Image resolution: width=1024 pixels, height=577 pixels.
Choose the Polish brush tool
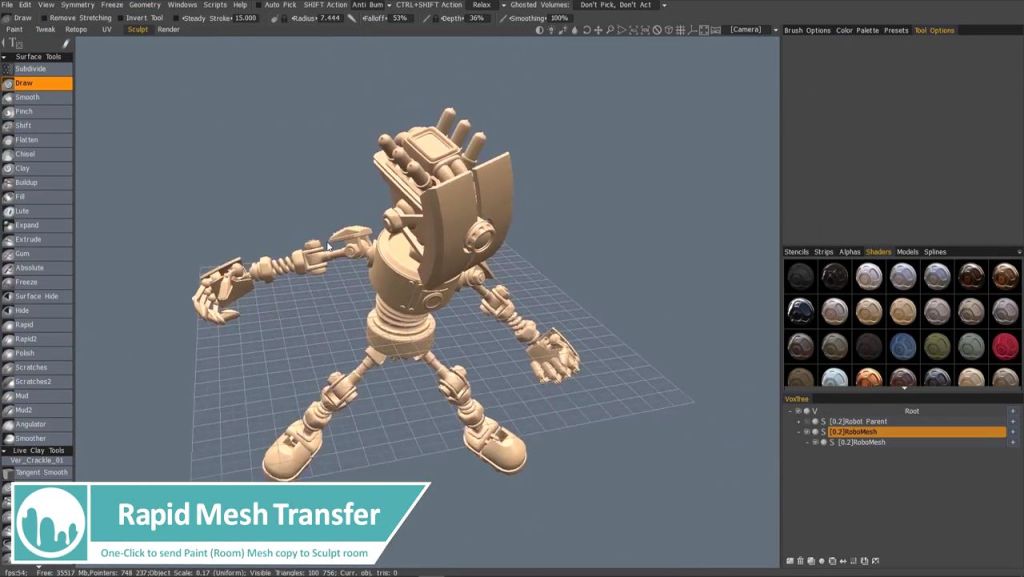click(x=37, y=353)
